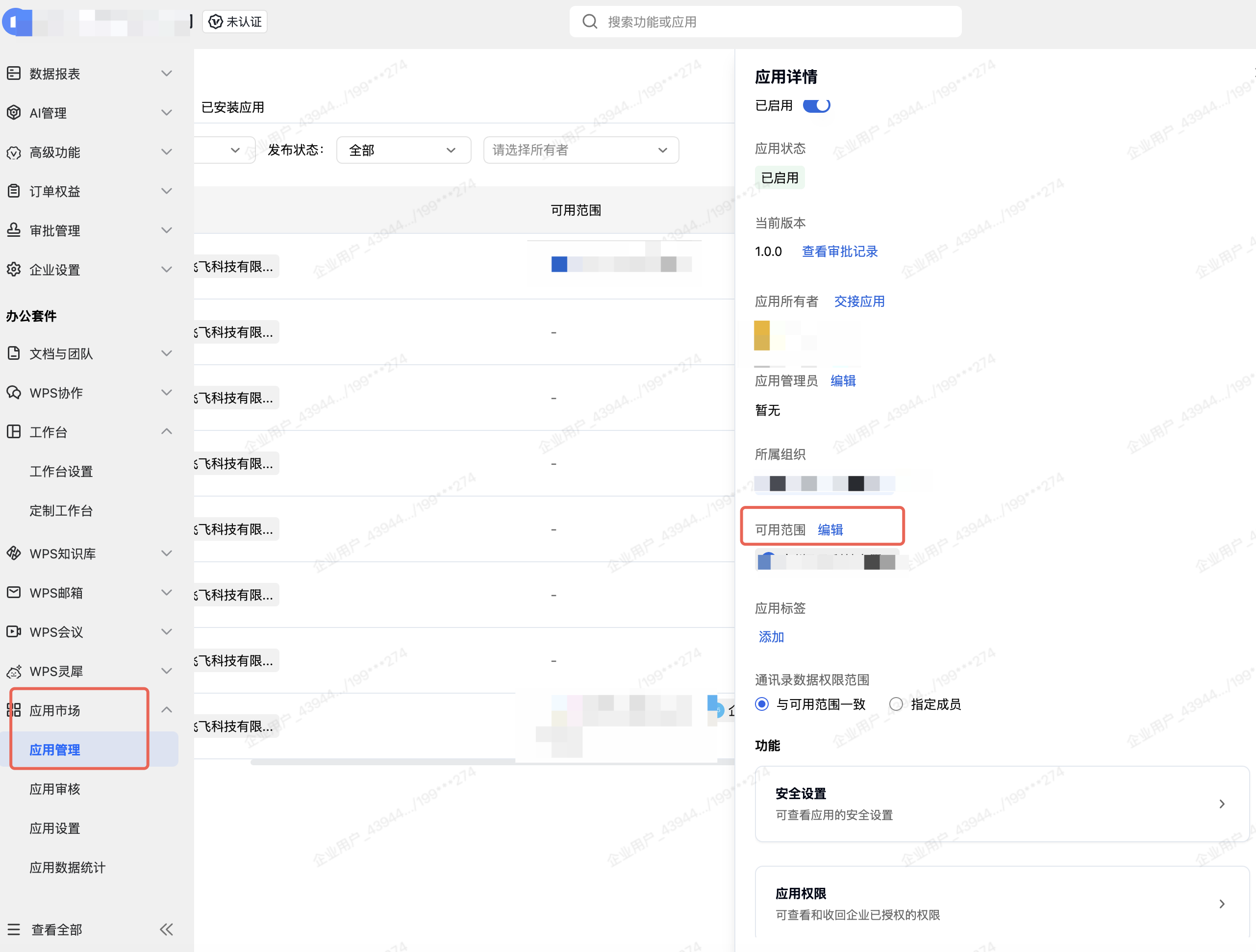Open 工作台设置 menu item
1256x952 pixels.
point(61,471)
